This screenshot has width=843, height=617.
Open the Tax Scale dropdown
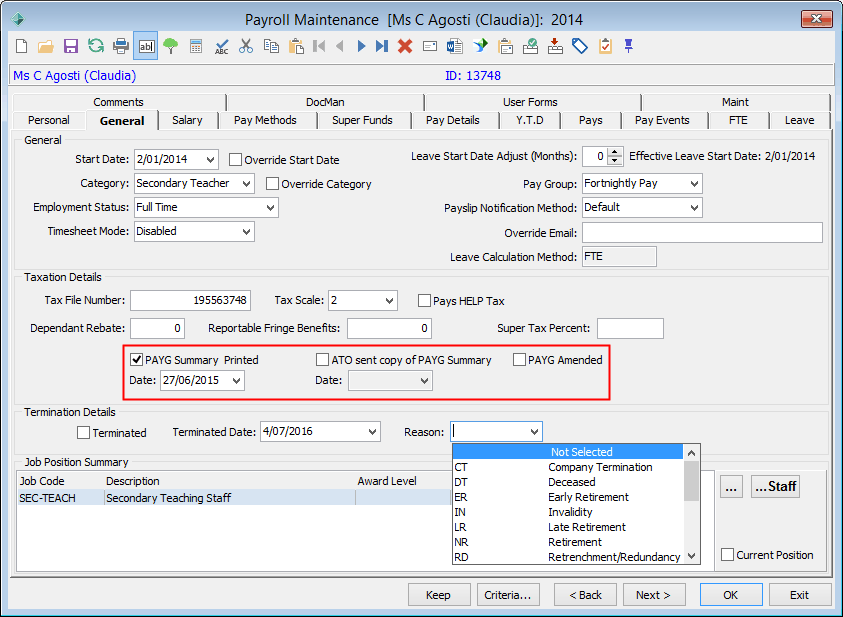[x=390, y=300]
